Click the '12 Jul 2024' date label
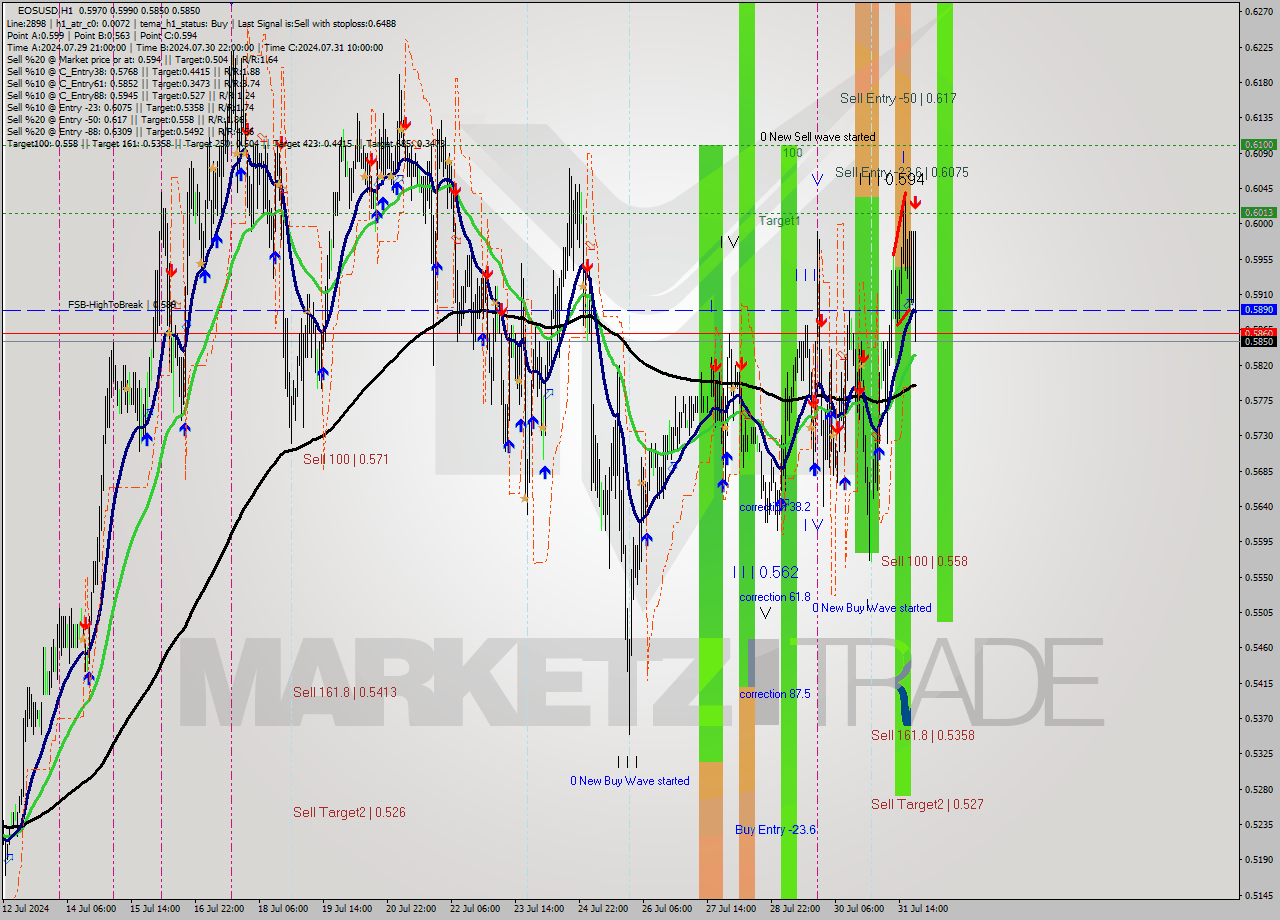Viewport: 1280px width, 920px height. coord(26,909)
